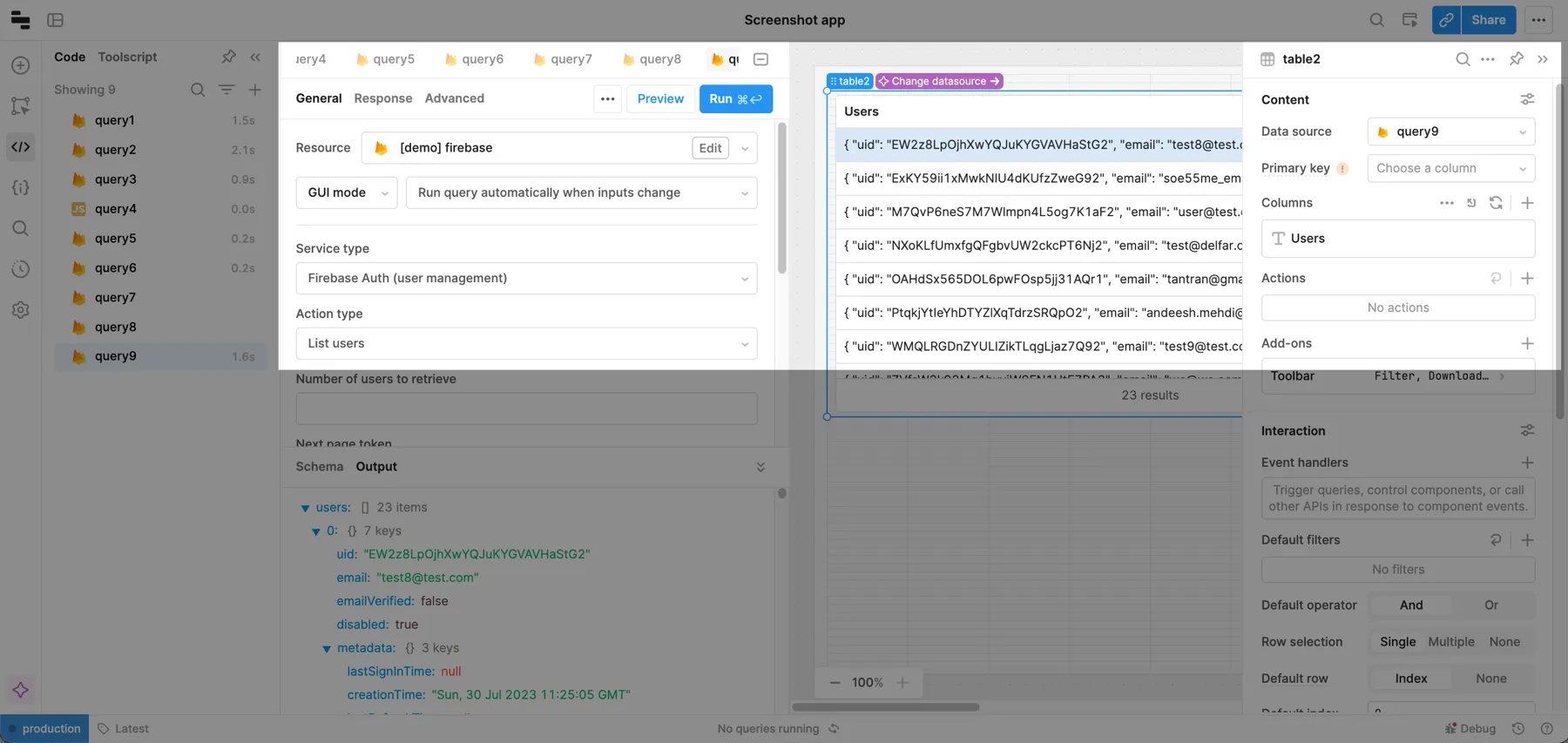Open the GUI mode dropdown
This screenshot has width=1568, height=743.
(x=347, y=193)
